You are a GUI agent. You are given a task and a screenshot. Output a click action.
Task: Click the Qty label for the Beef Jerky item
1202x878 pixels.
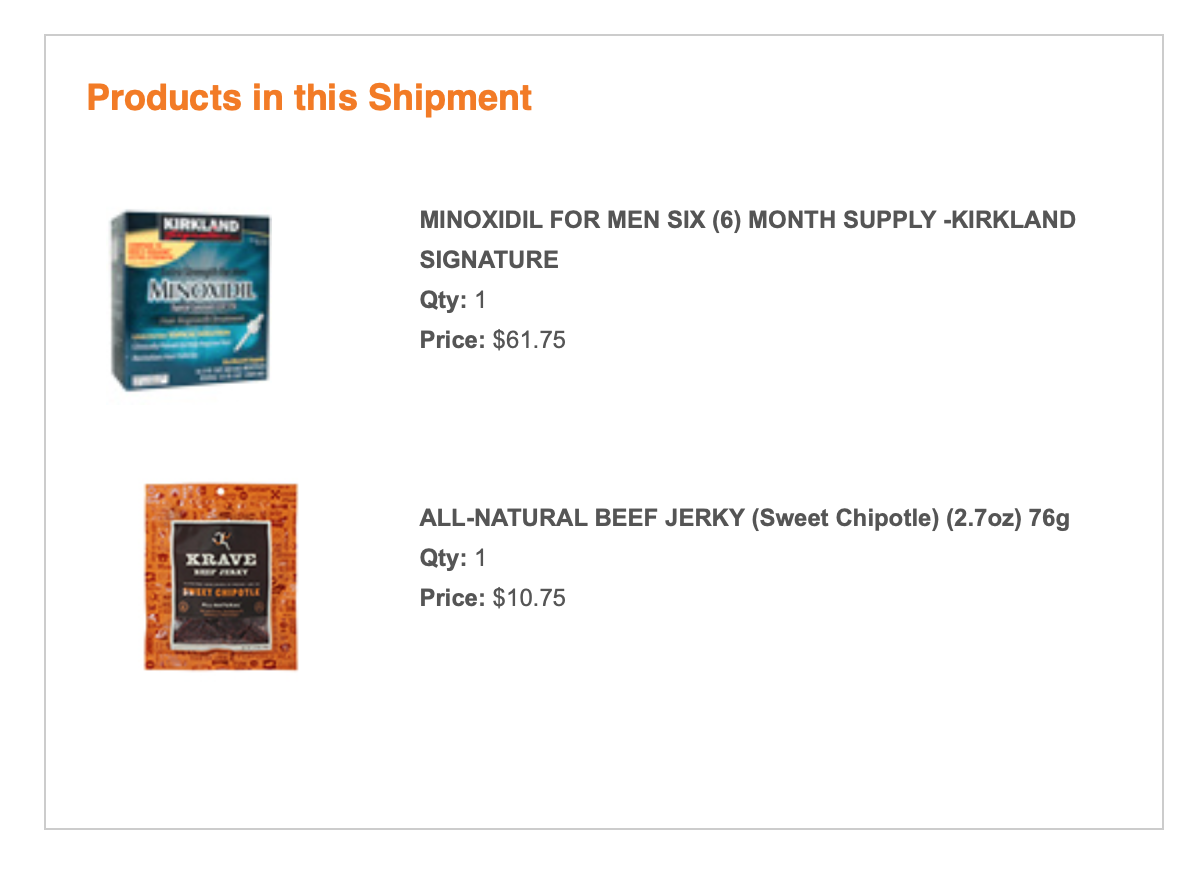(x=443, y=558)
